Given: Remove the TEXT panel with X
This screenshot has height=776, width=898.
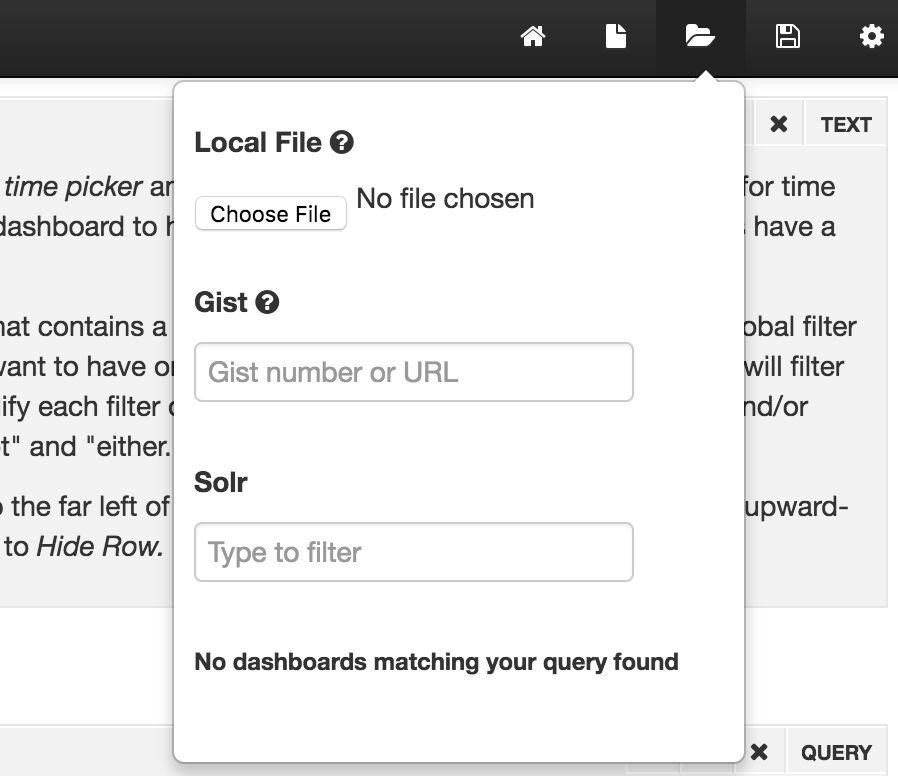Looking at the screenshot, I should click(779, 125).
